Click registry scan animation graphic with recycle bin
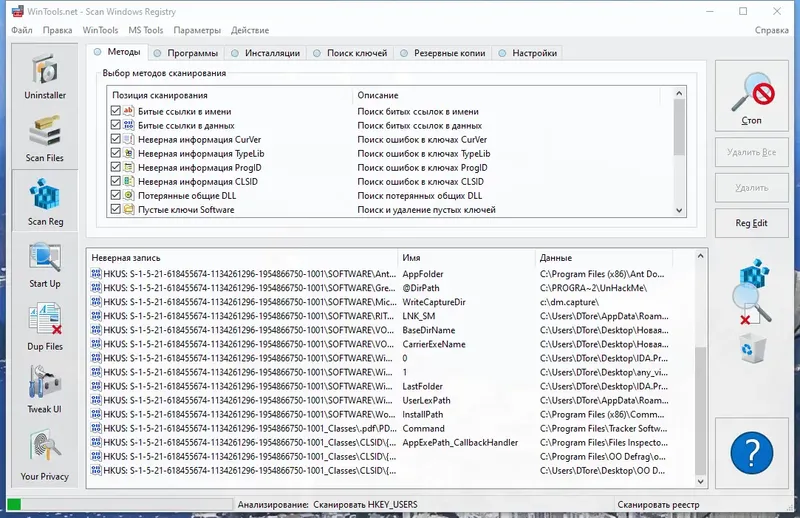This screenshot has width=800, height=518. (752, 311)
